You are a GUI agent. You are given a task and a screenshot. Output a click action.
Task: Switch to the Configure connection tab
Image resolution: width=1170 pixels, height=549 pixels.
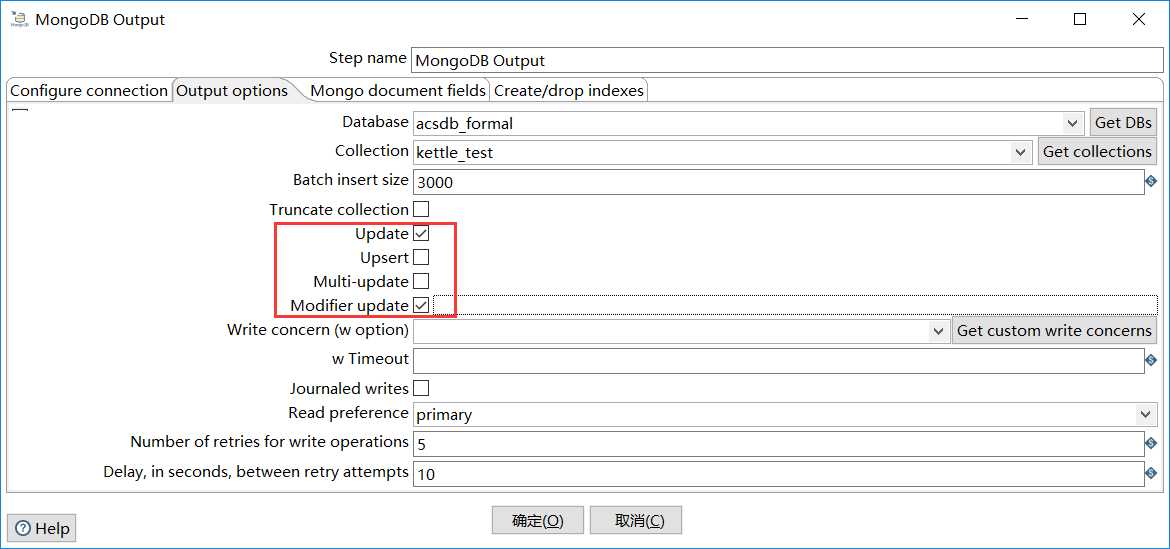(89, 91)
